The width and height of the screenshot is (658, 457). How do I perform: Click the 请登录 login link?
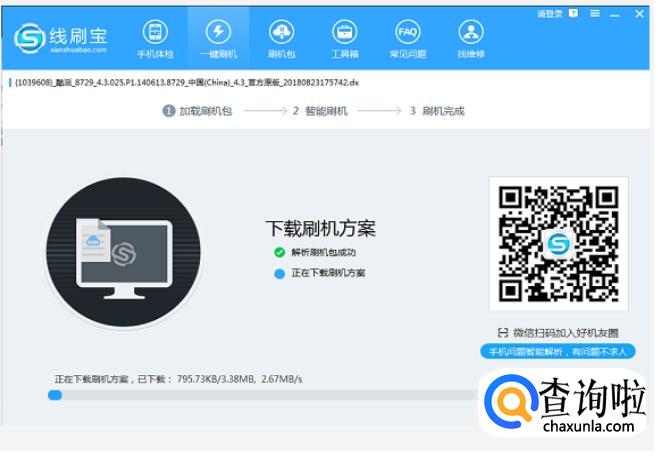pos(549,14)
